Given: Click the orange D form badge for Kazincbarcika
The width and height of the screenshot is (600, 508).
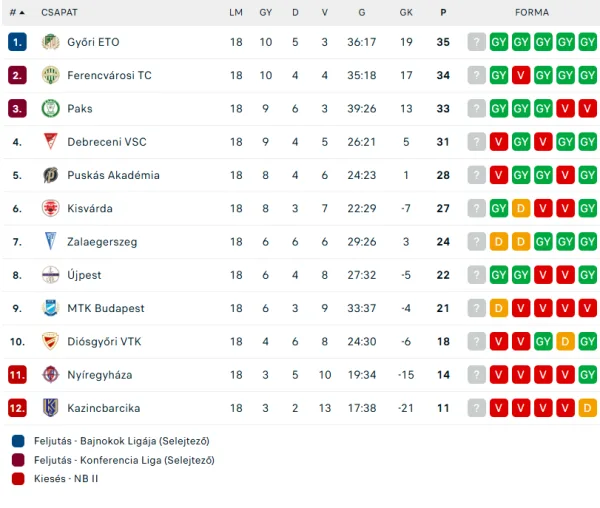Looking at the screenshot, I should [587, 408].
